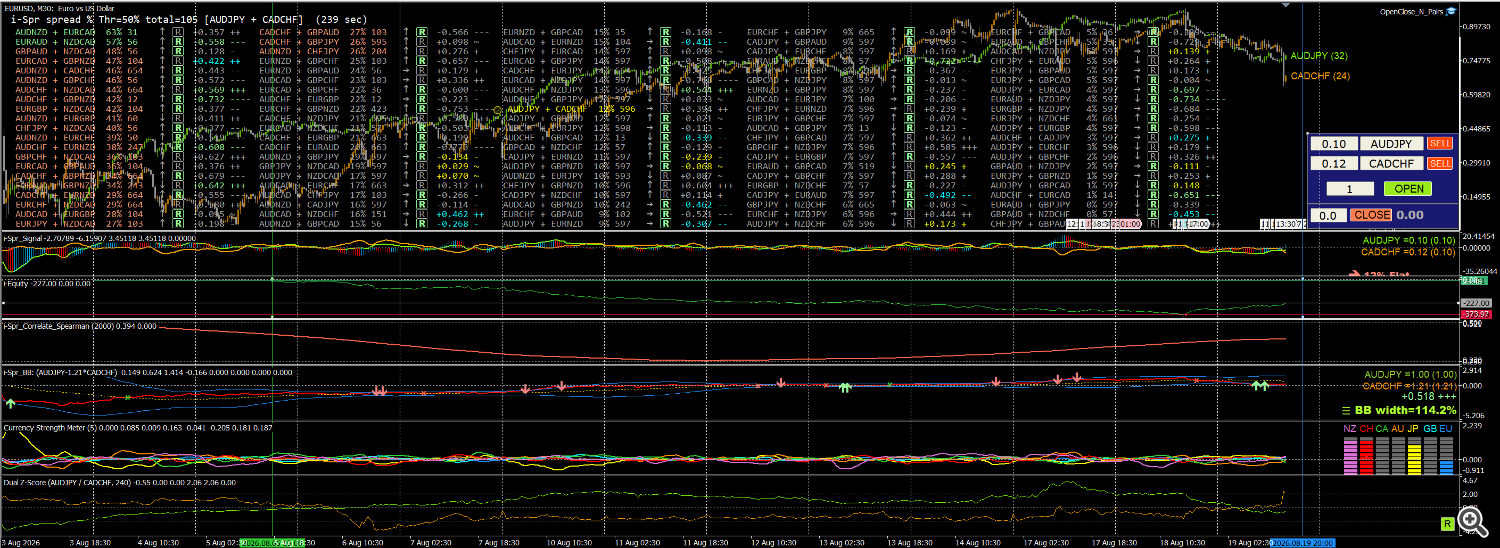Click the R icon beside EURAUD + NZDCAD
Image resolution: width=1500 pixels, height=548 pixels.
point(177,43)
